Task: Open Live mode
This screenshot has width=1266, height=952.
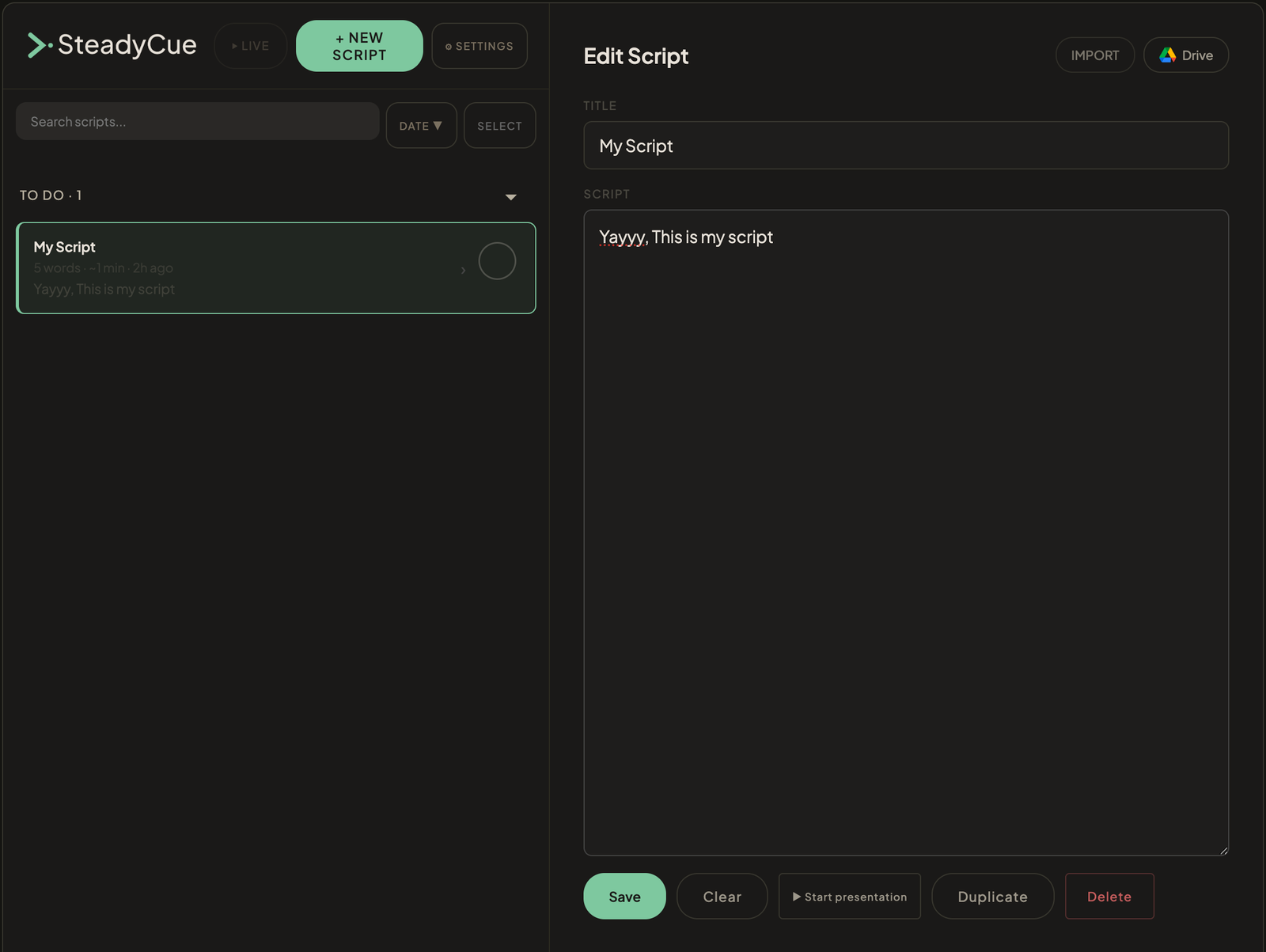Action: point(250,46)
